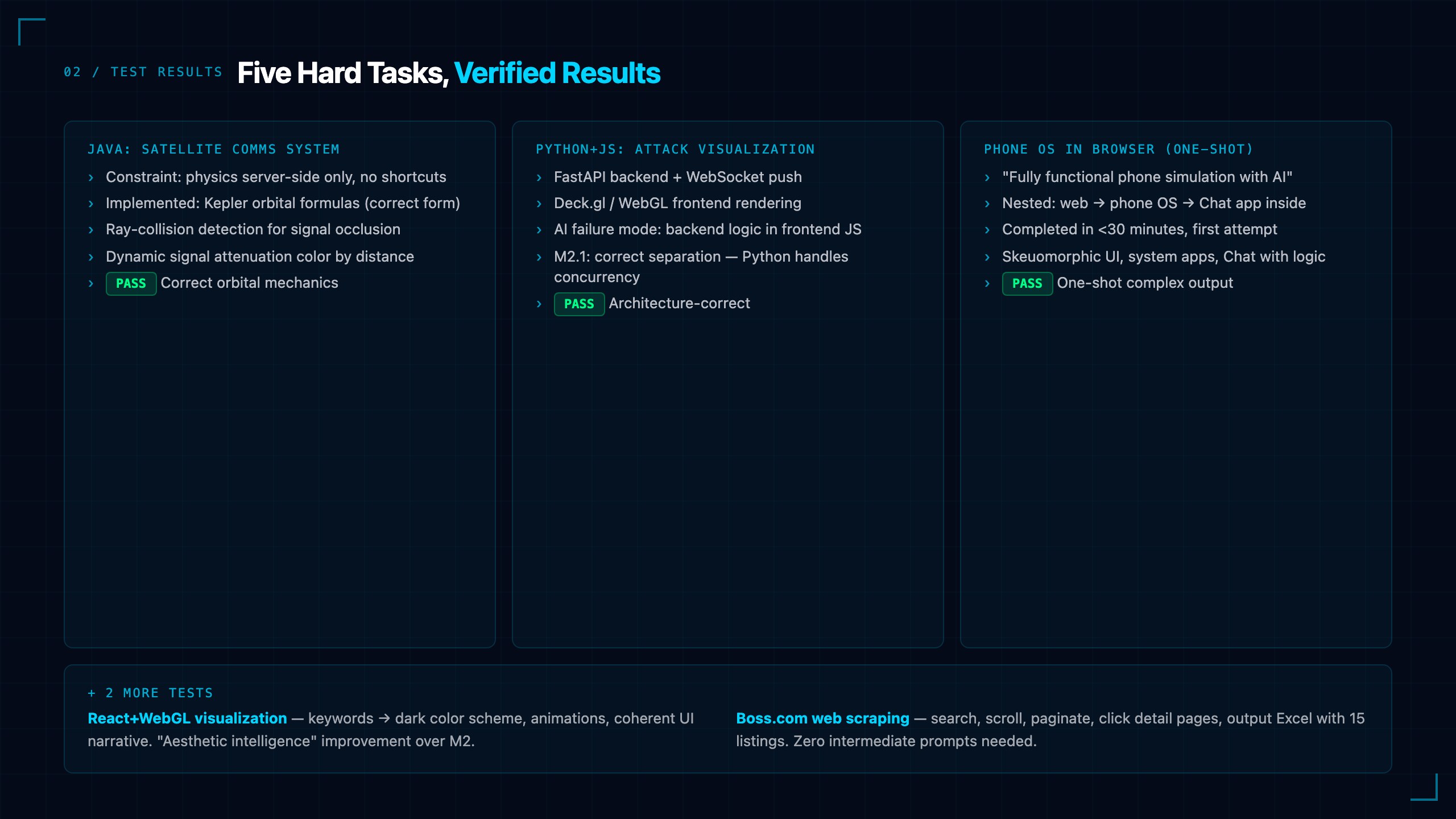Click the 'Architecture-correct' text
The height and width of the screenshot is (819, 1456).
[680, 303]
